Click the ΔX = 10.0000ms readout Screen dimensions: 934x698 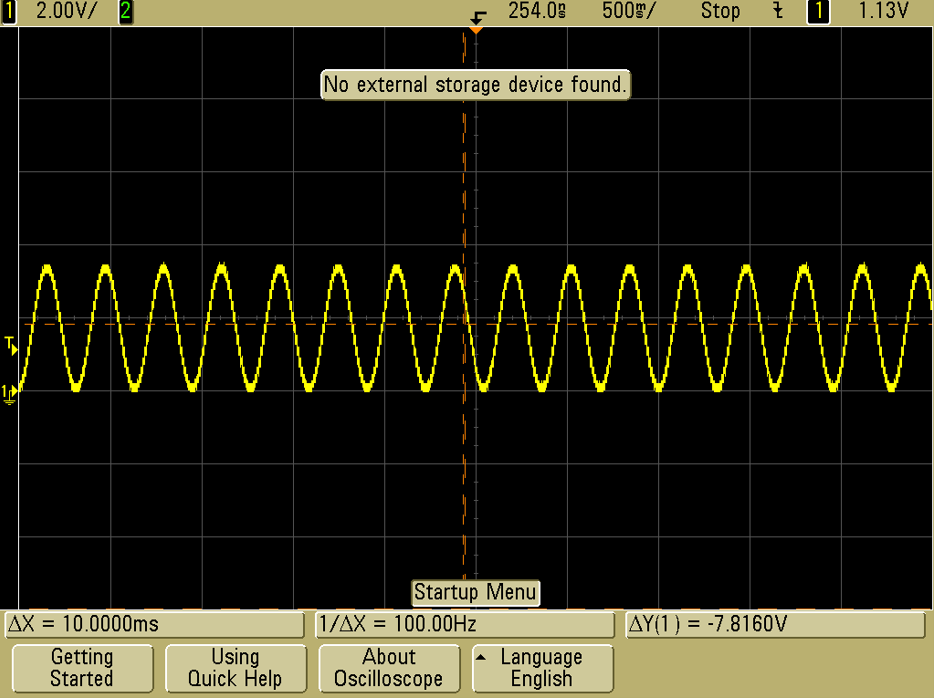pos(155,625)
